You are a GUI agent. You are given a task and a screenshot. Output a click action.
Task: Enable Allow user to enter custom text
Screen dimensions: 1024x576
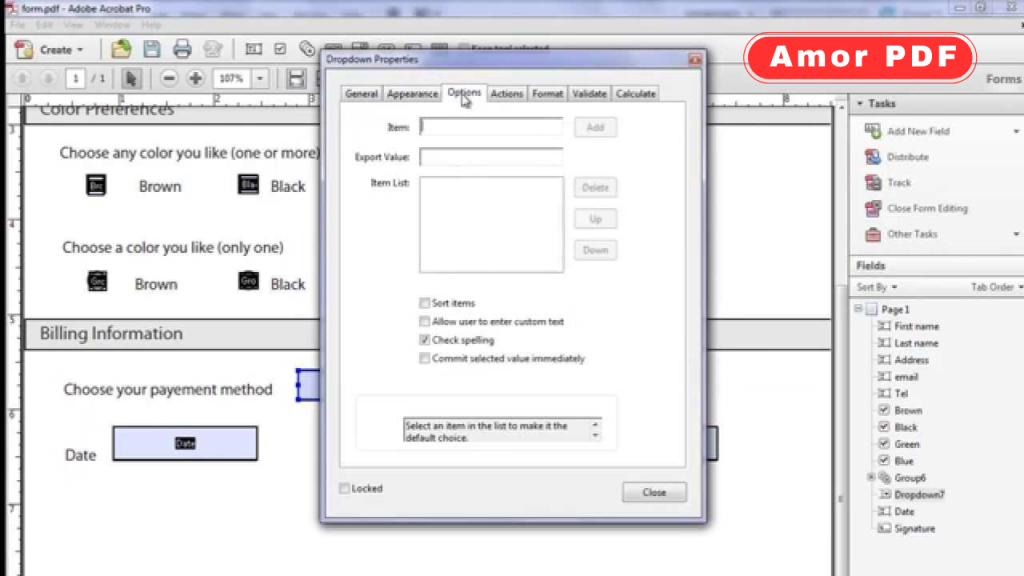pos(424,321)
